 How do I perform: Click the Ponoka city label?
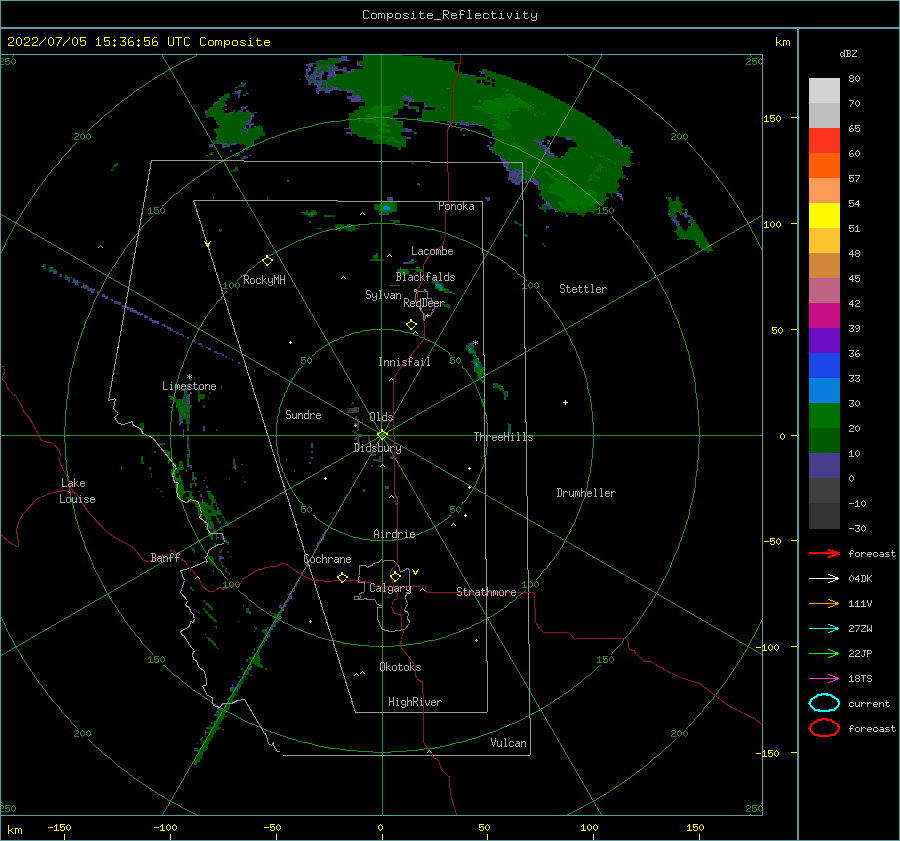(456, 206)
